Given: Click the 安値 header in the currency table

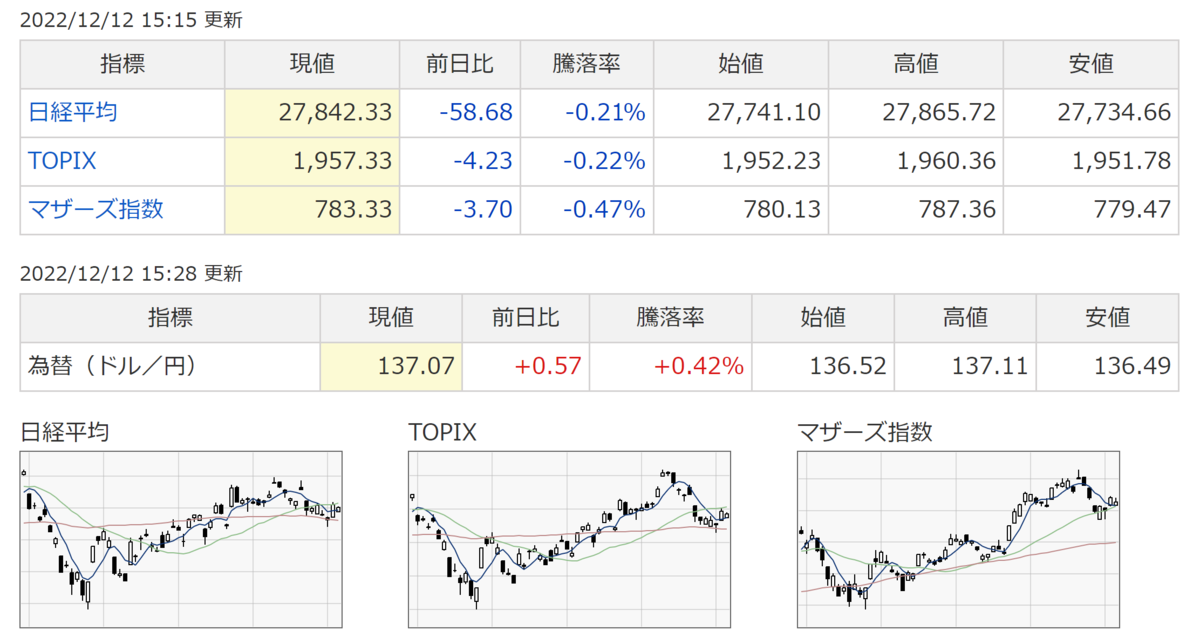Looking at the screenshot, I should click(x=1108, y=319).
